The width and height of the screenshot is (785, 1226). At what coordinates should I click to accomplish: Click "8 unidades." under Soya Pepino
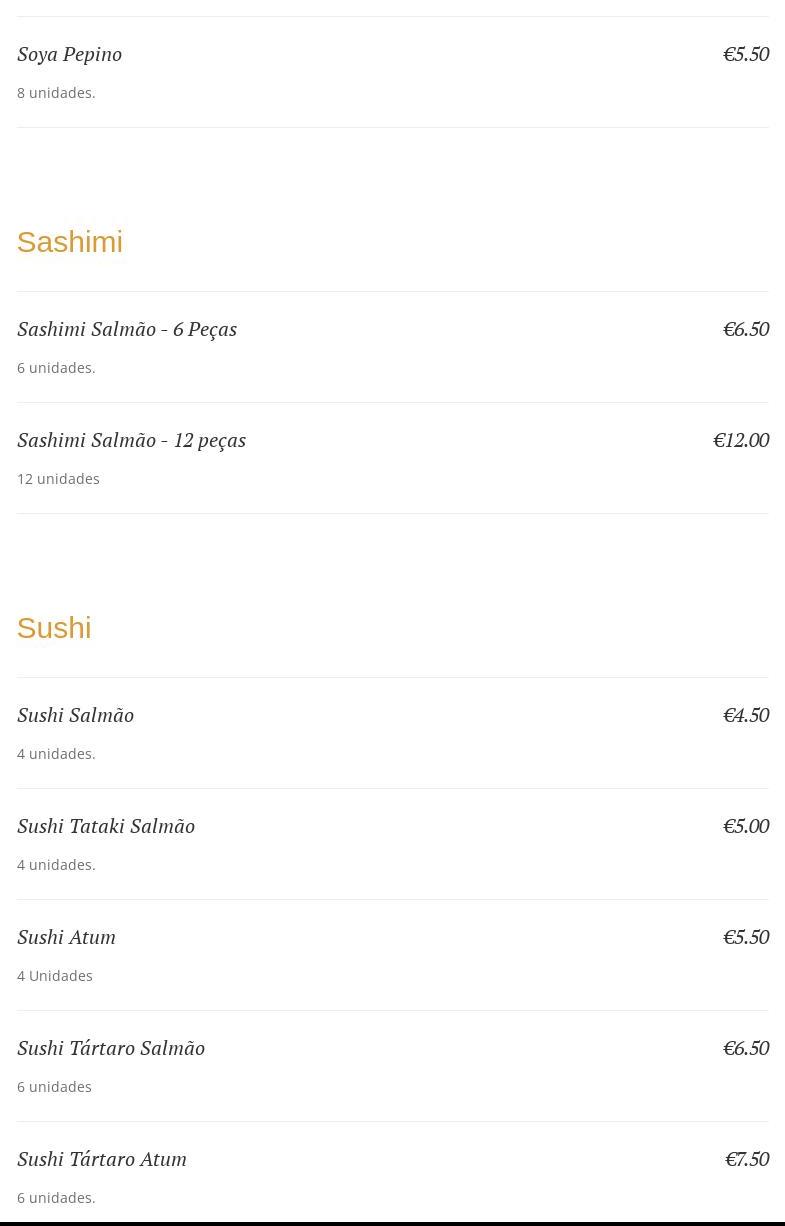click(56, 93)
